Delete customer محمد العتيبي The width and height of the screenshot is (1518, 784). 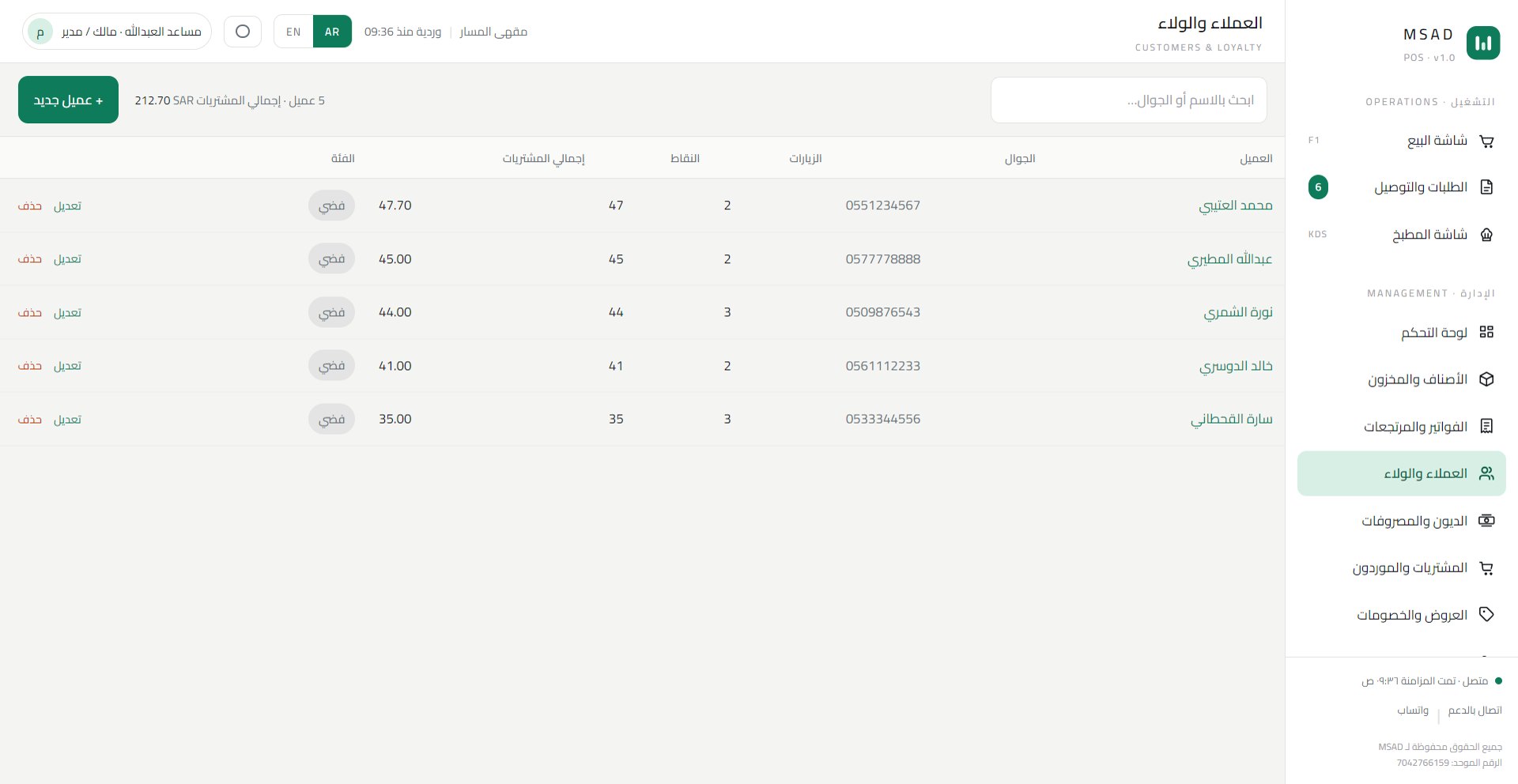[30, 205]
